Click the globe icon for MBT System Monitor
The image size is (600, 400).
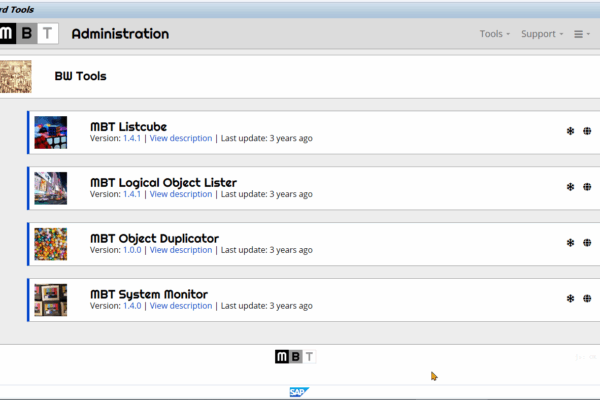click(x=586, y=299)
